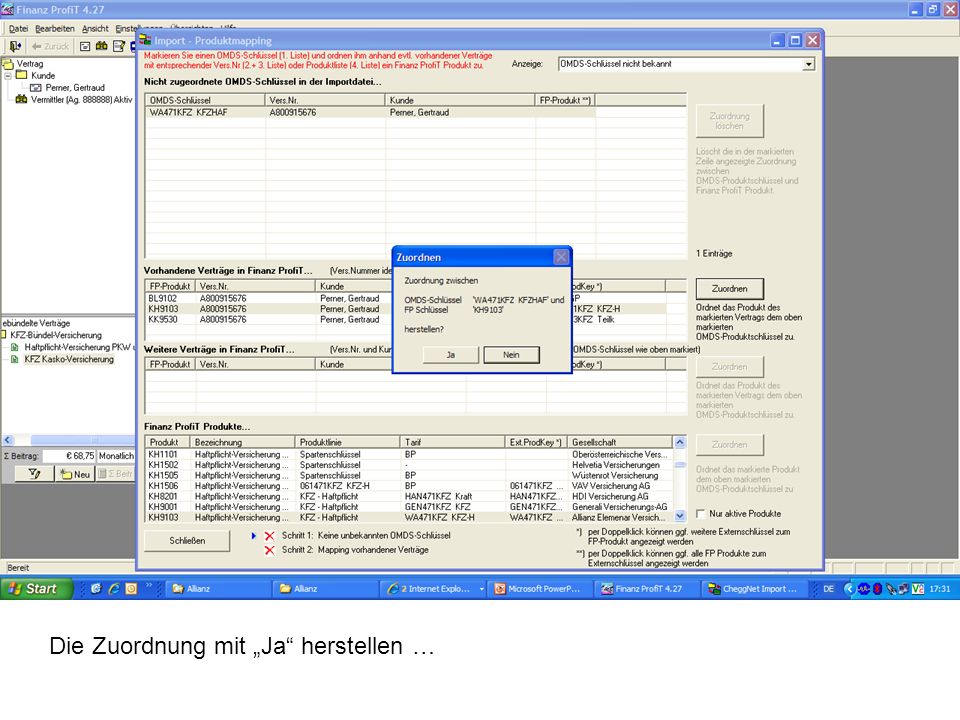Viewport: 960px width, 720px height.
Task: Close the Zuordnen dialog with X
Action: (561, 257)
